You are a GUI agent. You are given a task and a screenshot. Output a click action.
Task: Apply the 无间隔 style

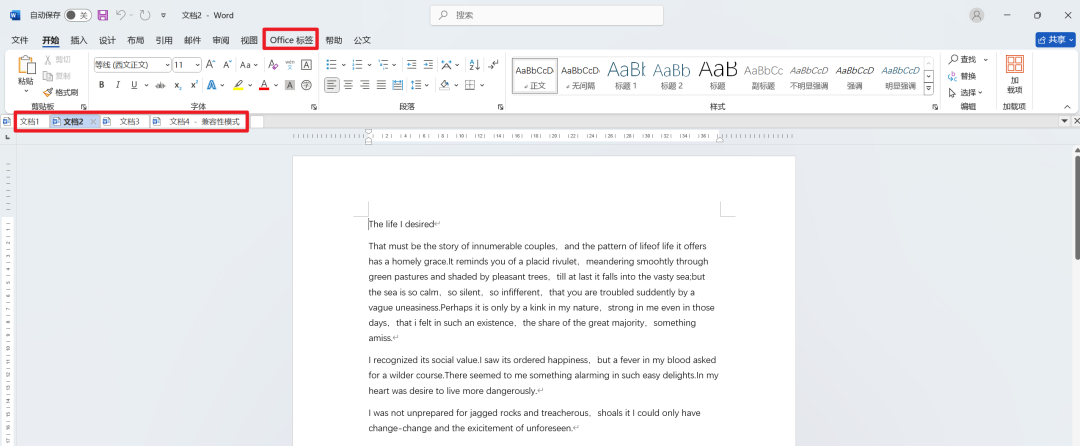point(580,76)
